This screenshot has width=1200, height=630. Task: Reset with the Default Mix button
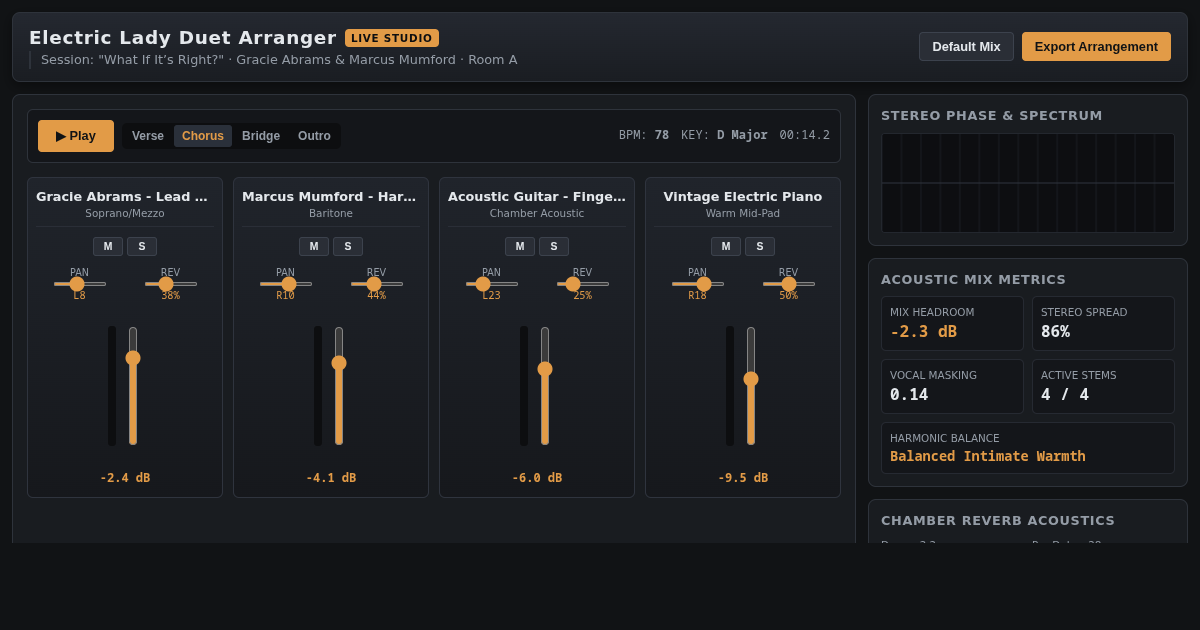coord(966,46)
